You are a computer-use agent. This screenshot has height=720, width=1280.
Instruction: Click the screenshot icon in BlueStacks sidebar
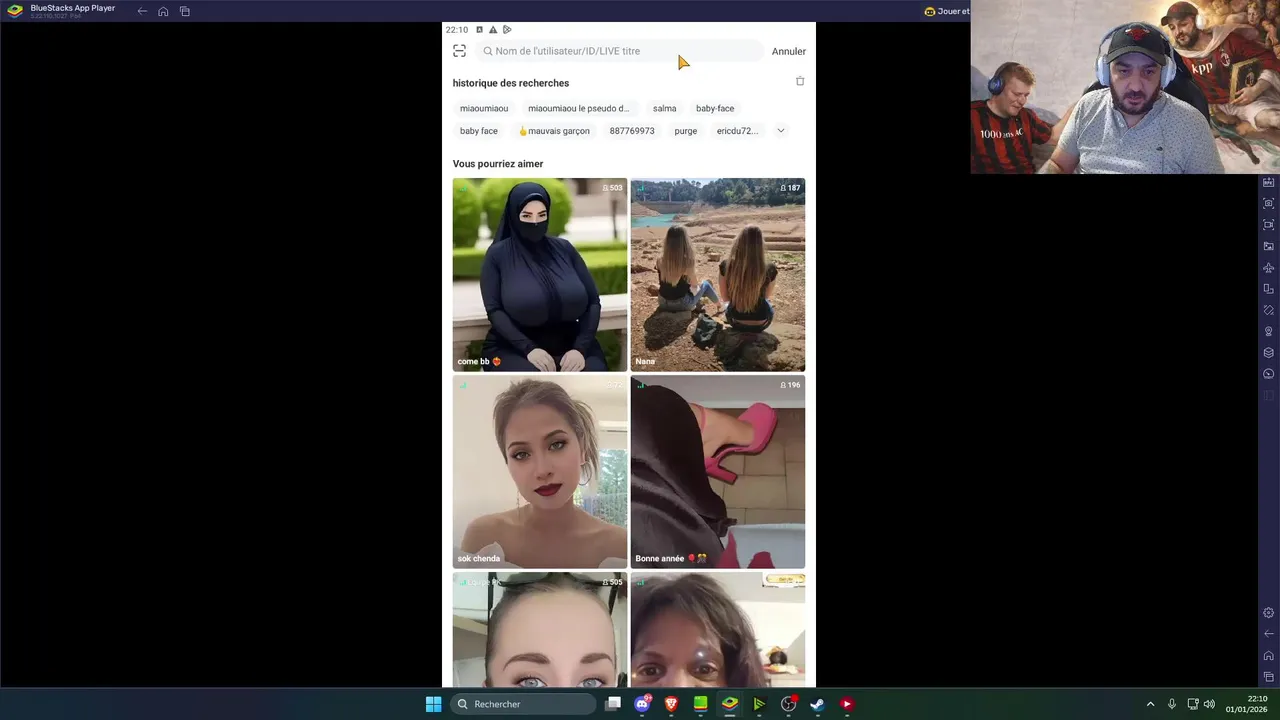click(x=1269, y=203)
